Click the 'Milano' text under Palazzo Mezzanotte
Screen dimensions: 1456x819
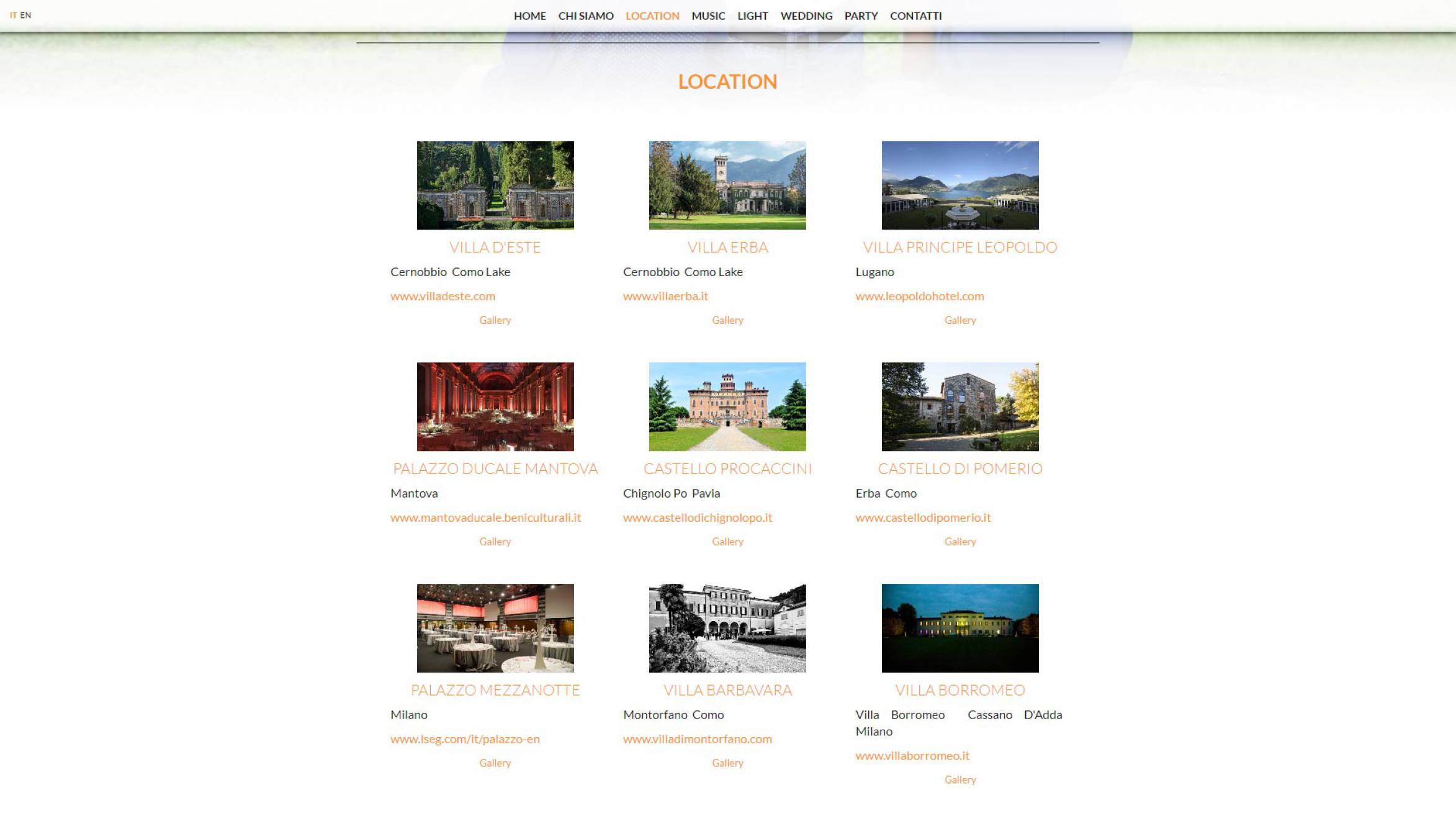409,715
